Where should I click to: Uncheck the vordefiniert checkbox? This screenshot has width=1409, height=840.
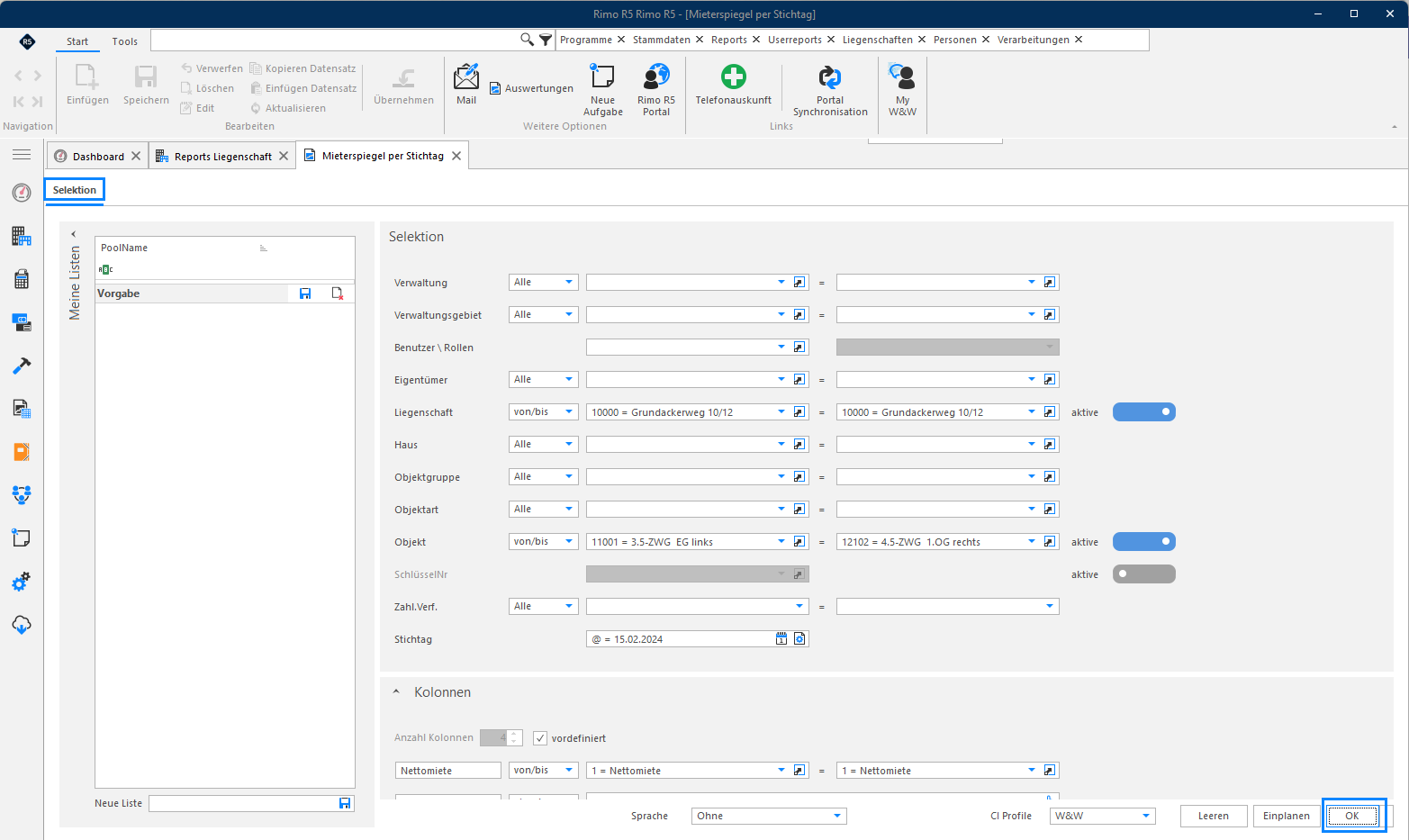point(540,738)
